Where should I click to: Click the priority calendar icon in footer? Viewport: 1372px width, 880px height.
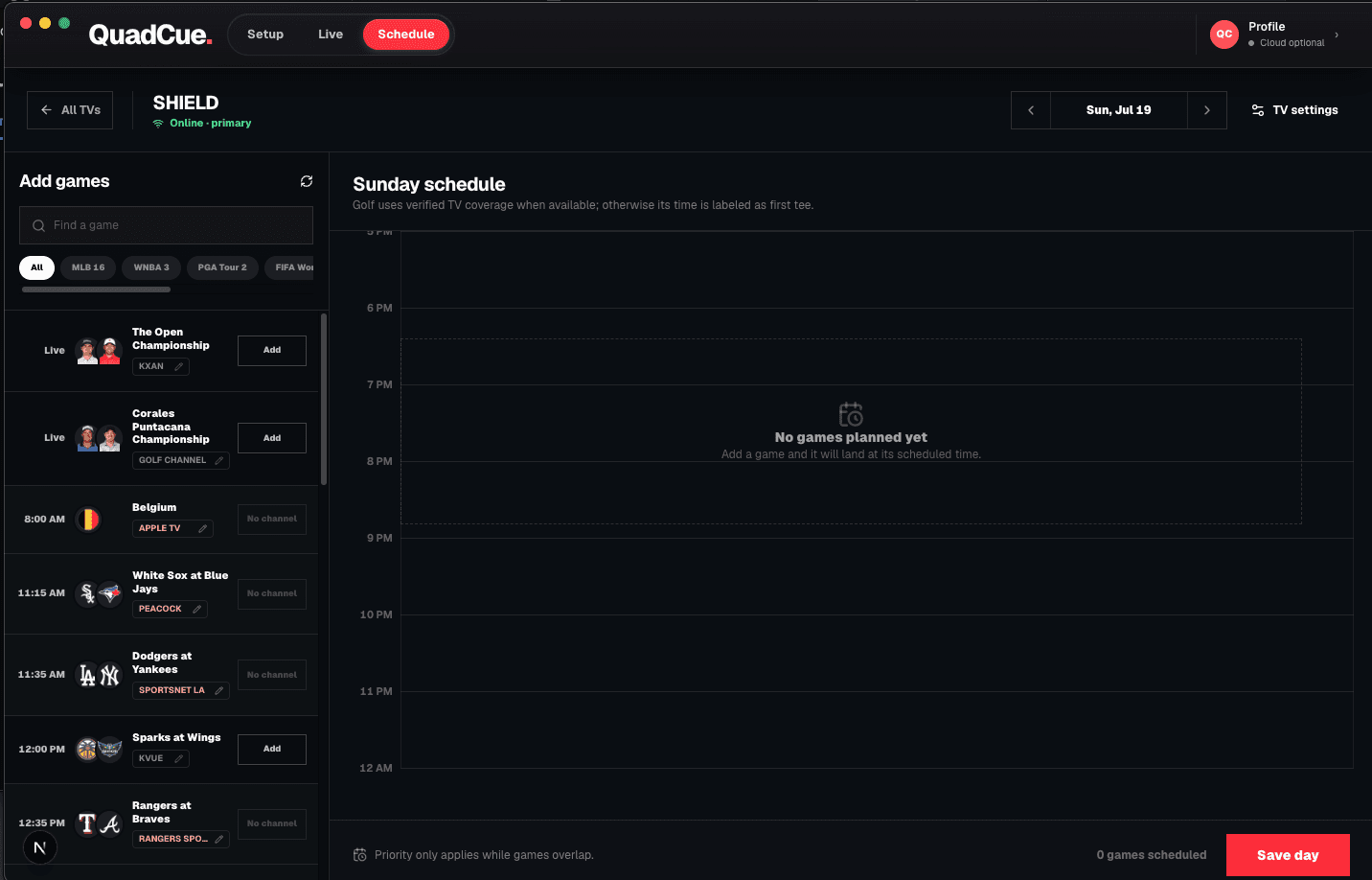click(360, 855)
